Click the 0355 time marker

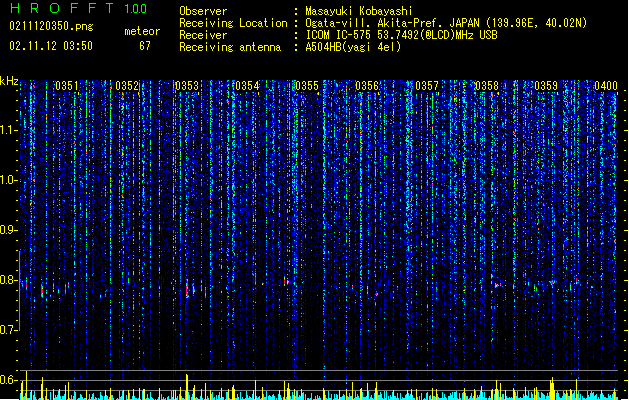[307, 86]
